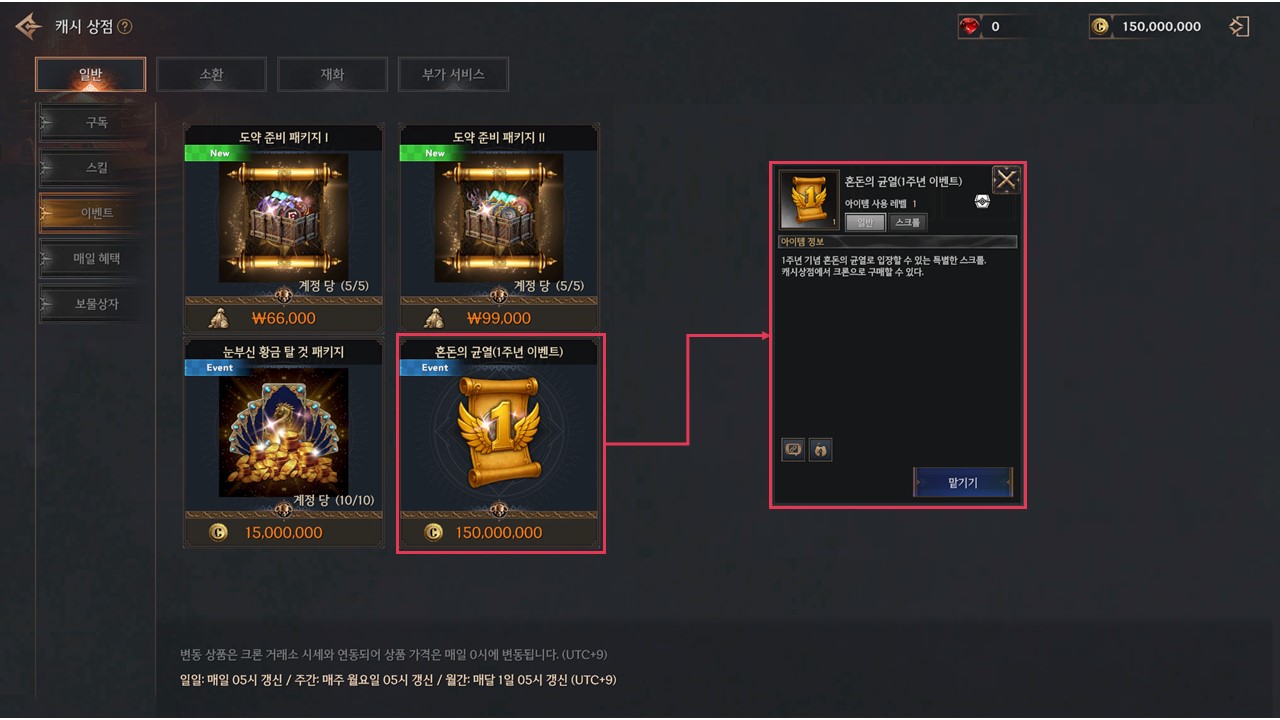1280x720 pixels.
Task: Click the 150,000,000 price on 혼돈의 균열
Action: tap(499, 533)
